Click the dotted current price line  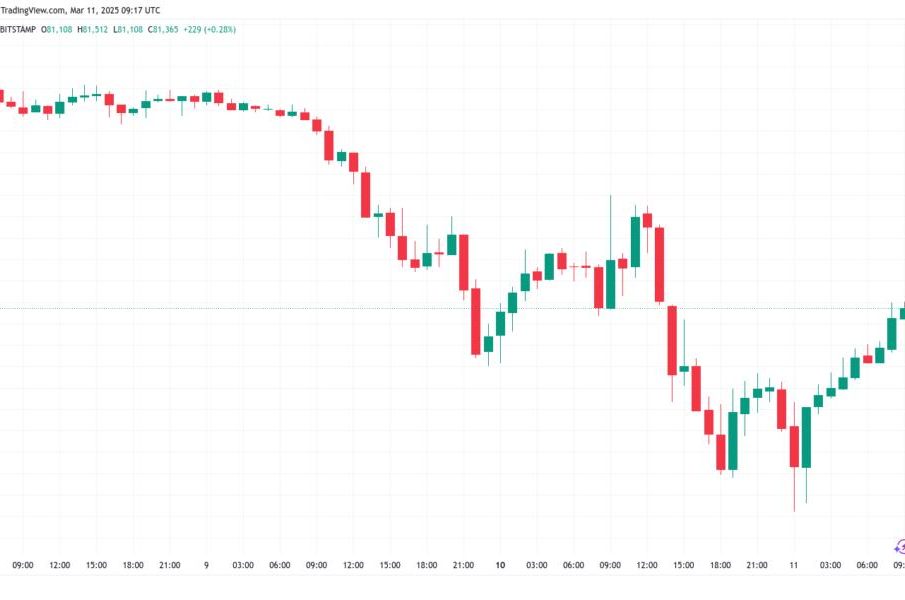(452, 308)
